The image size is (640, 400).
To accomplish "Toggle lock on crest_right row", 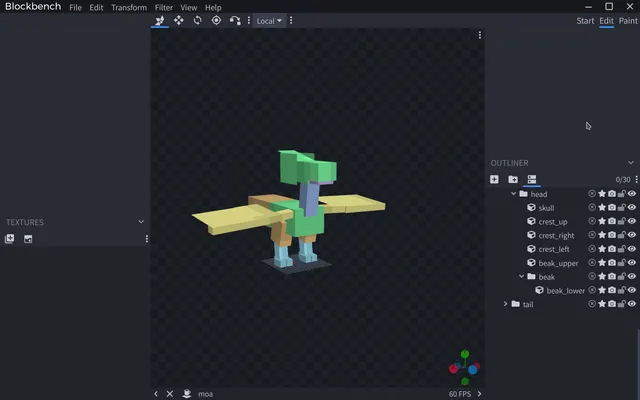I will click(622, 235).
